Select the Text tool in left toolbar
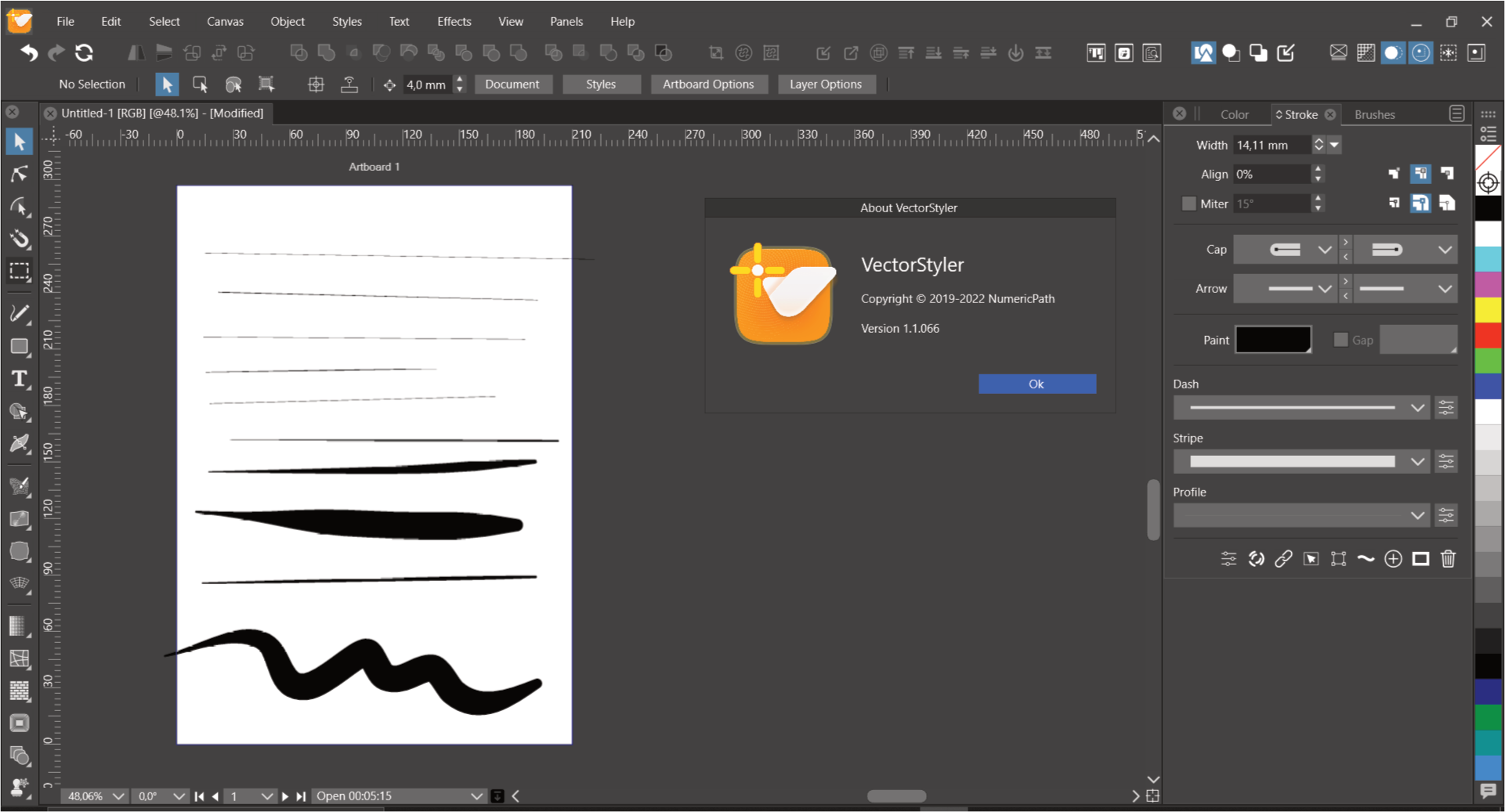 coord(20,379)
